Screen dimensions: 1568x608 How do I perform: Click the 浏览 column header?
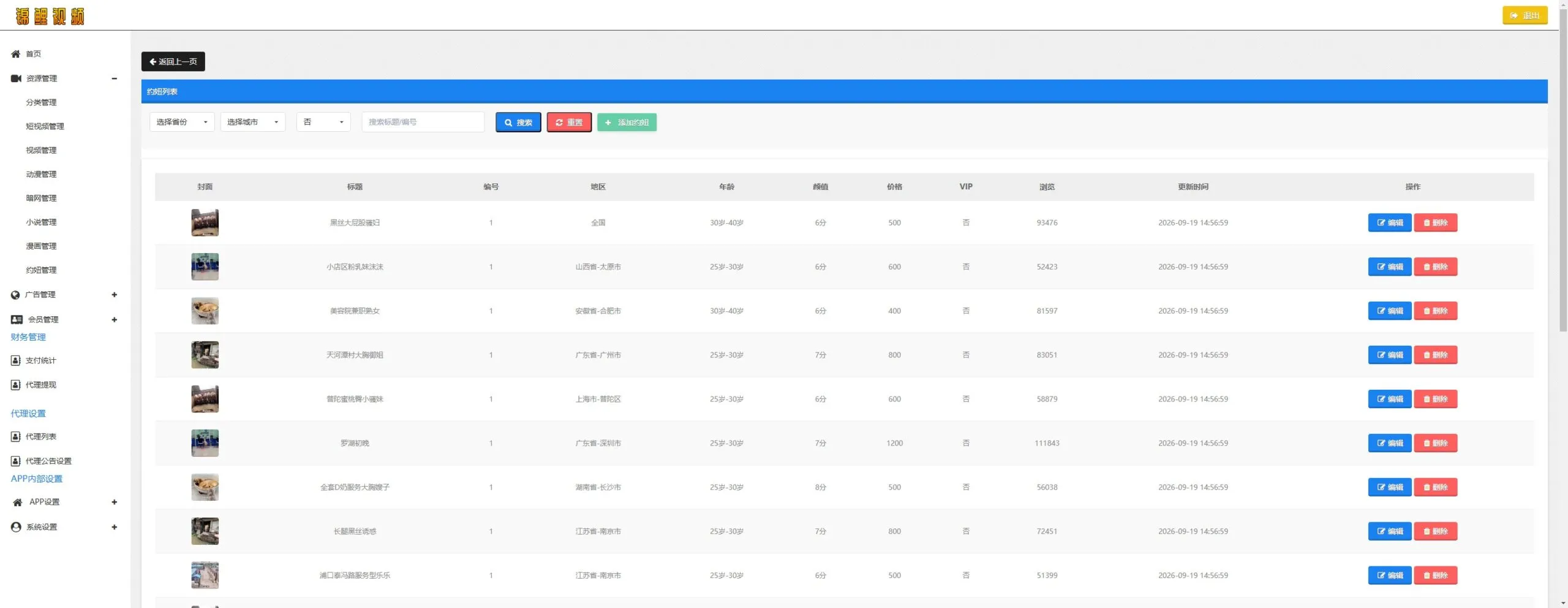pyautogui.click(x=1047, y=187)
